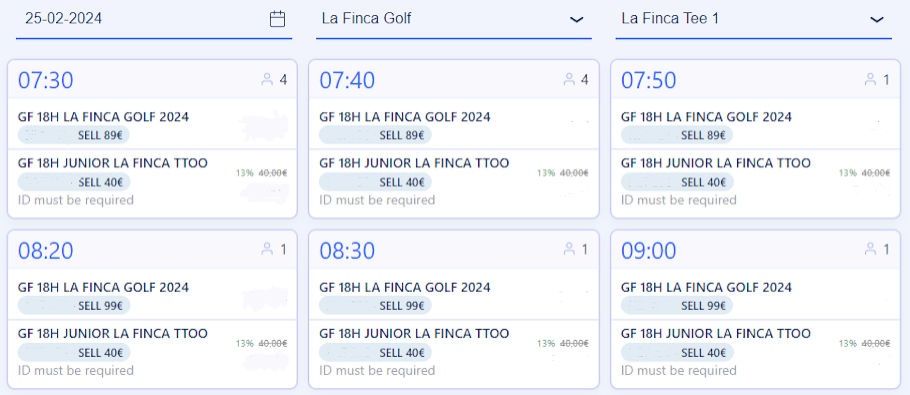The height and width of the screenshot is (395, 910).
Task: Click the players icon on the 08:30 card
Action: tap(569, 250)
